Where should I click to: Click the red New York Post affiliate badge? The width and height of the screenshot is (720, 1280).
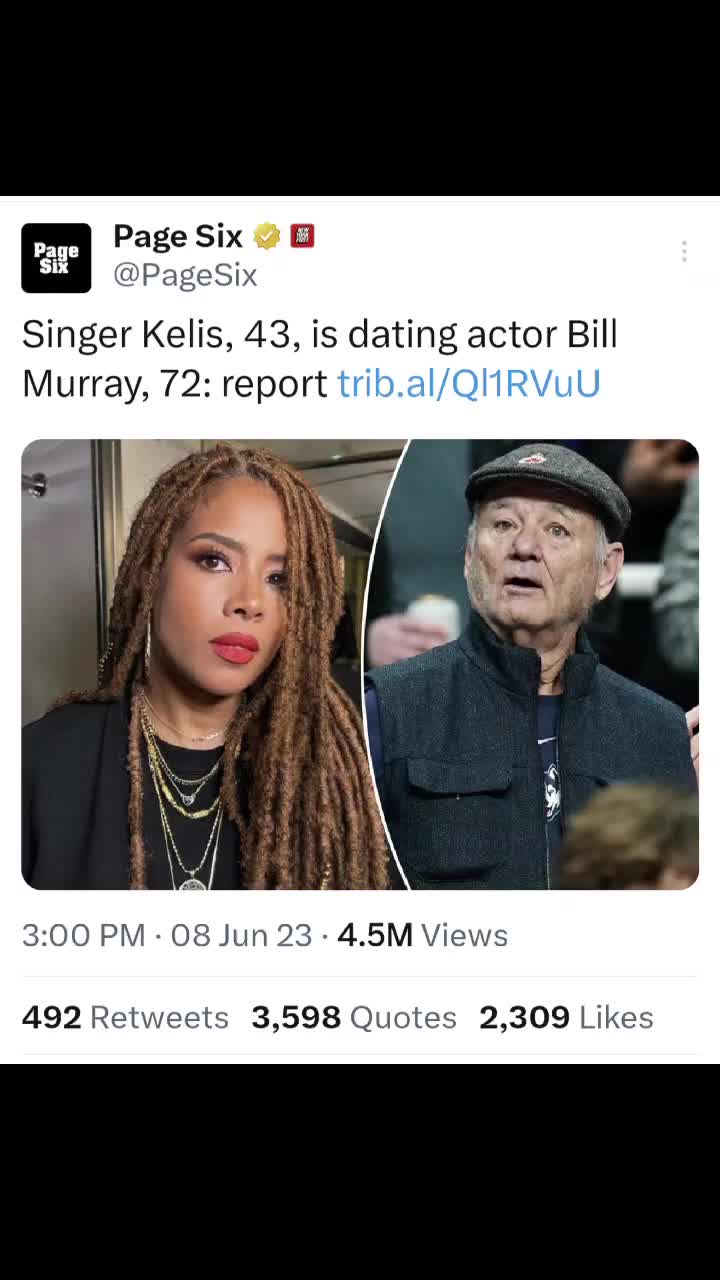[x=302, y=236]
